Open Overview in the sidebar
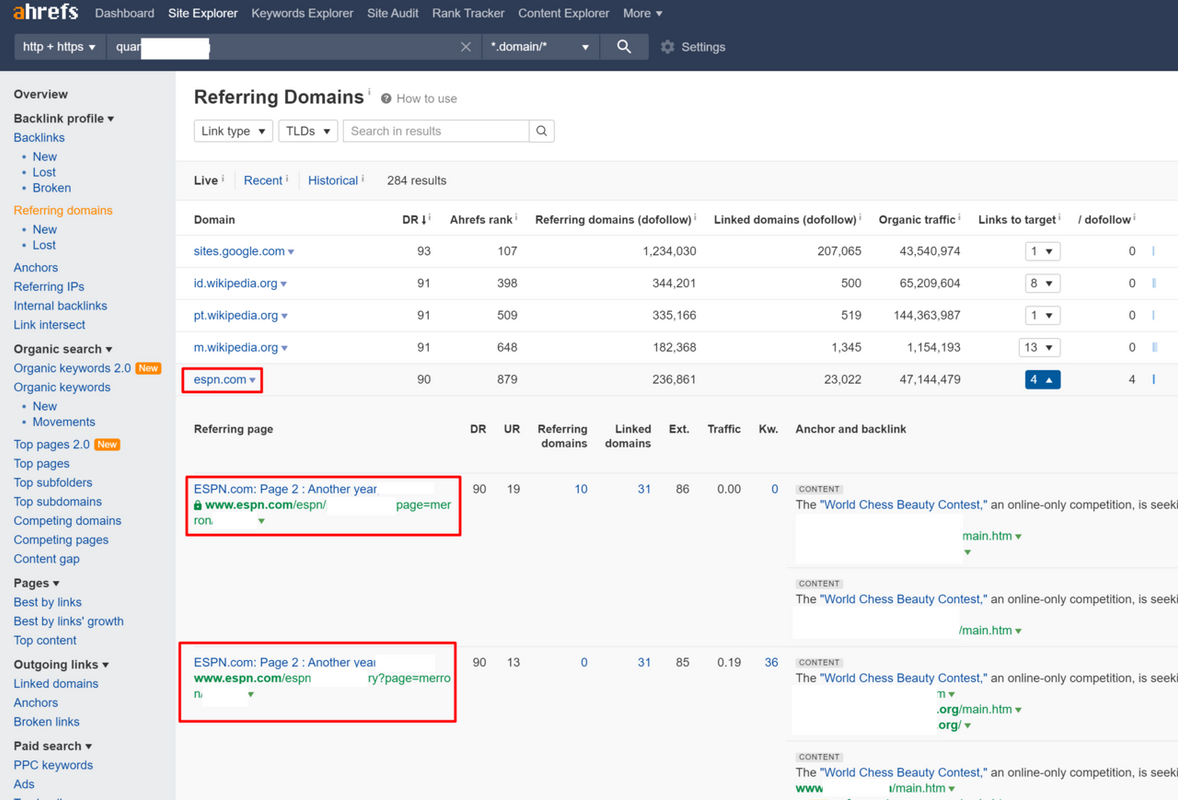1178x800 pixels. pyautogui.click(x=41, y=94)
